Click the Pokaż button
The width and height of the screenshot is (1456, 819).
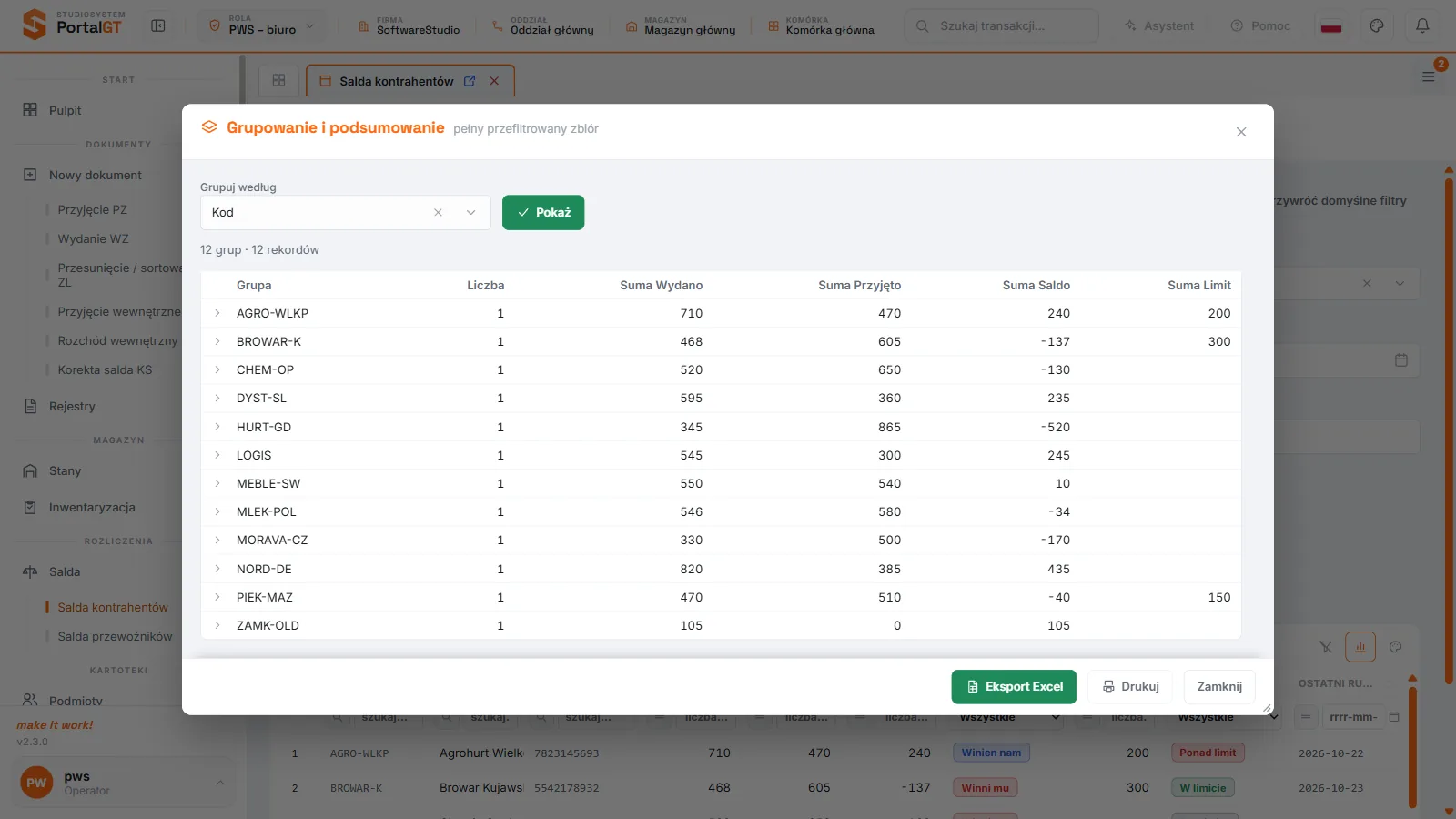(x=543, y=213)
